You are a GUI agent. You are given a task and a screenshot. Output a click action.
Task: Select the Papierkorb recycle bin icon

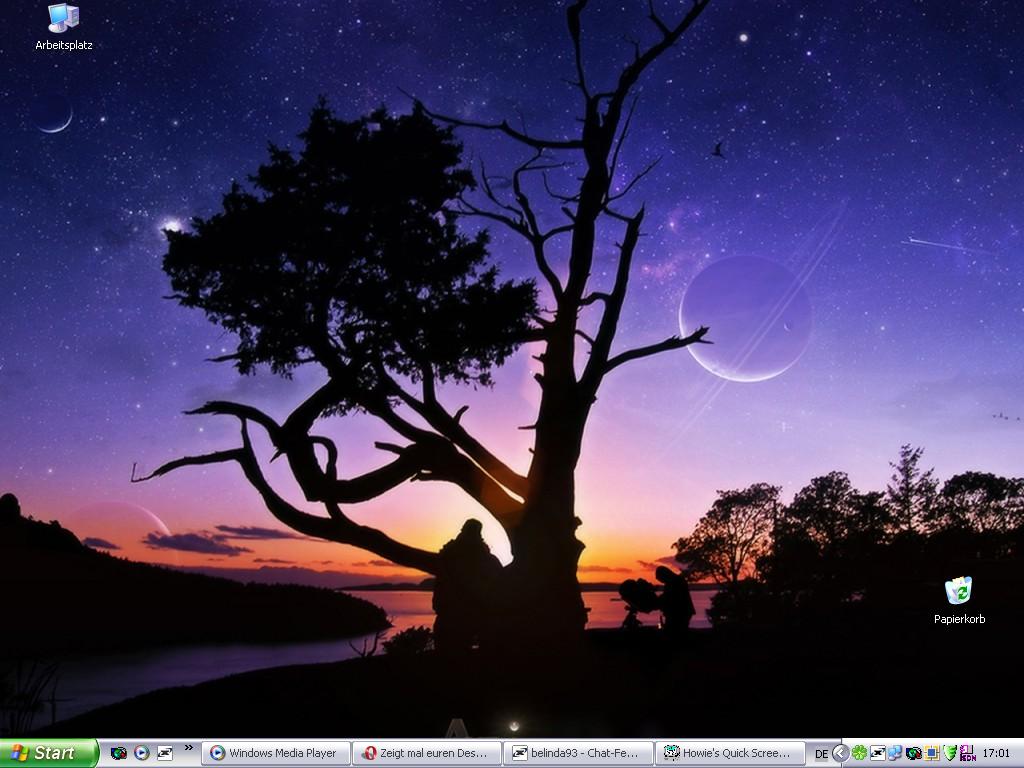click(959, 601)
